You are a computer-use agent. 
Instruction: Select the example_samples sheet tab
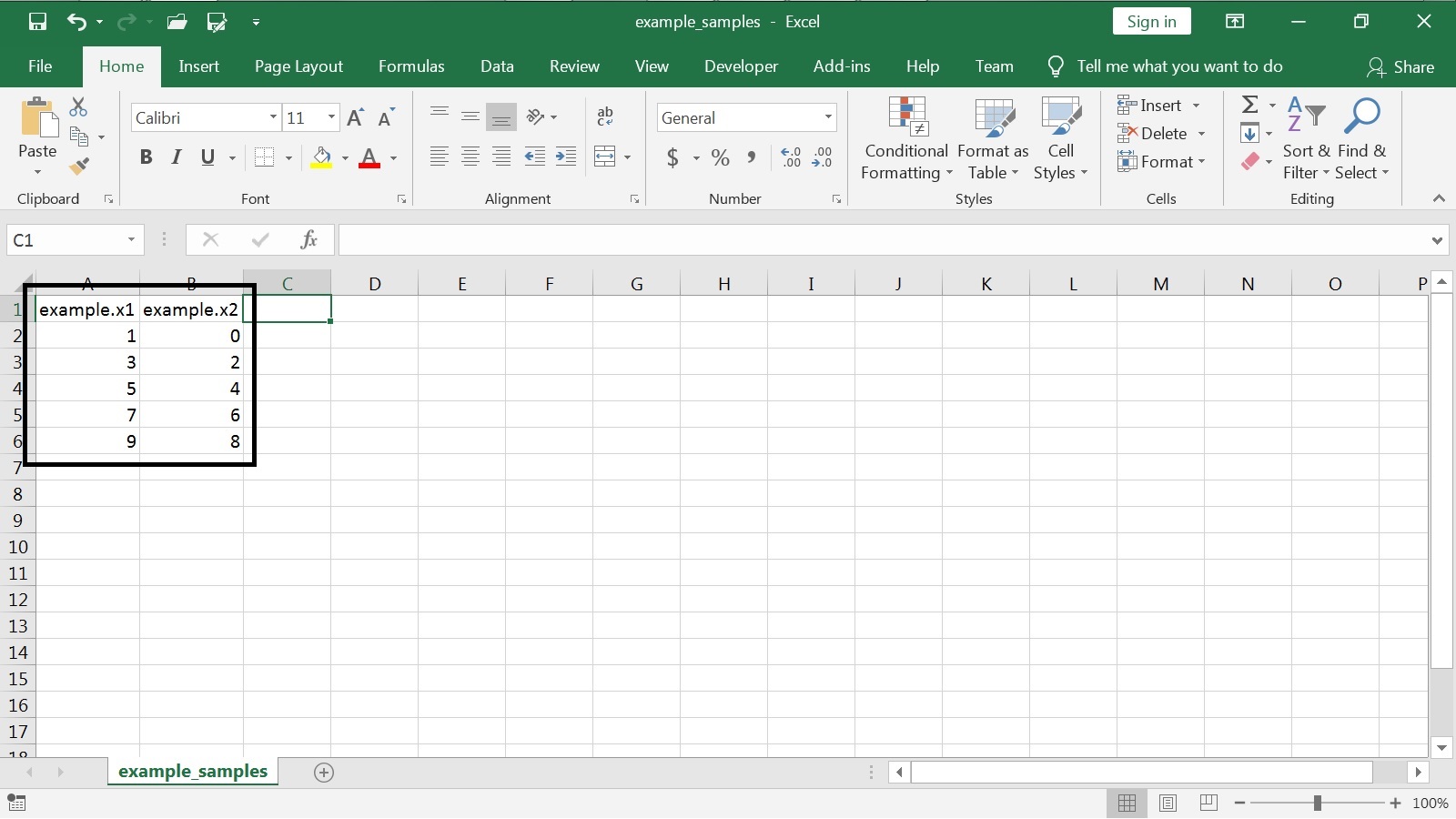point(191,771)
